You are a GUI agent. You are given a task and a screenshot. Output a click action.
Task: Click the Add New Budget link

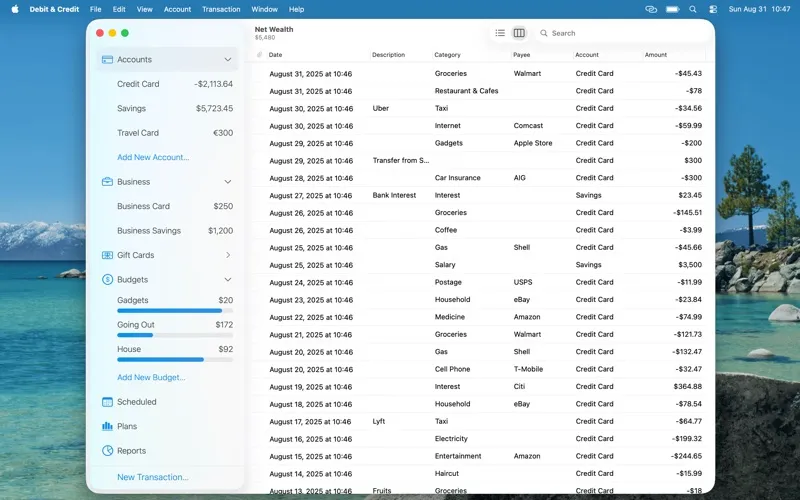(x=151, y=378)
